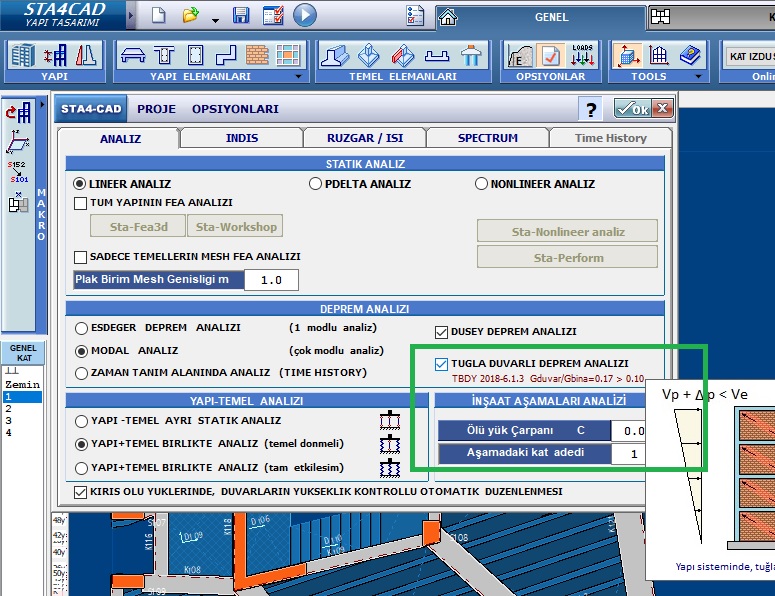Screen dimensions: 775x596
Task: Click the S152 to S101 renumber icon
Action: [17, 172]
